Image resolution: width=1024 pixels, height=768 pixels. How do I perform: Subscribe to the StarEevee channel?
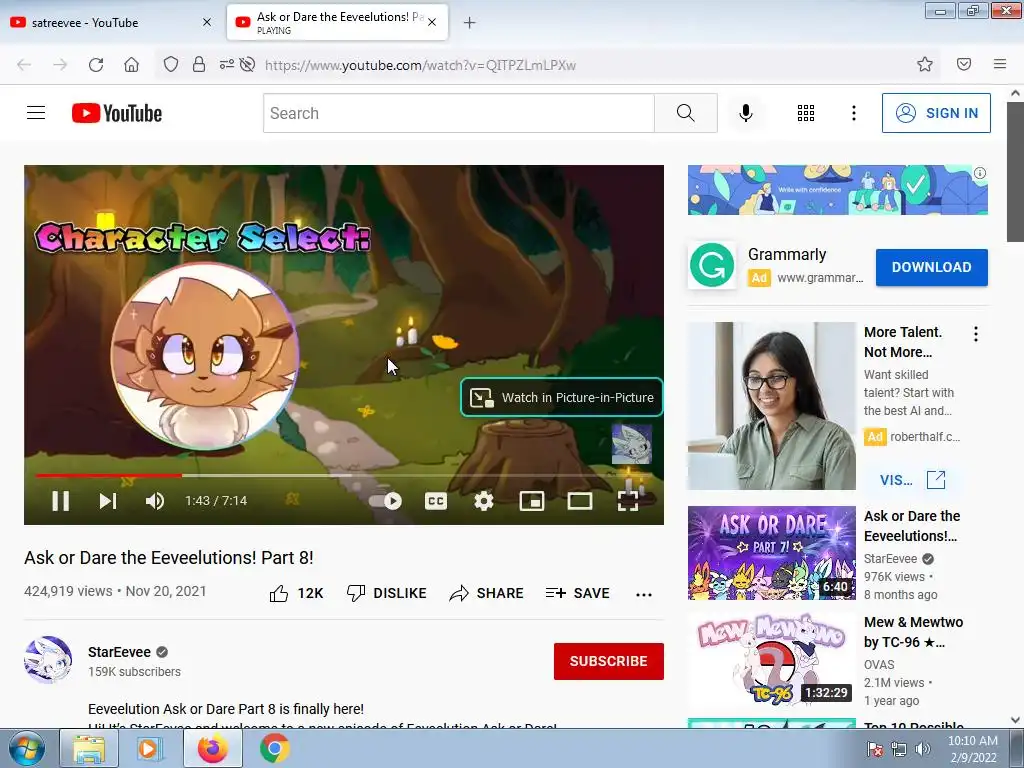coord(609,661)
